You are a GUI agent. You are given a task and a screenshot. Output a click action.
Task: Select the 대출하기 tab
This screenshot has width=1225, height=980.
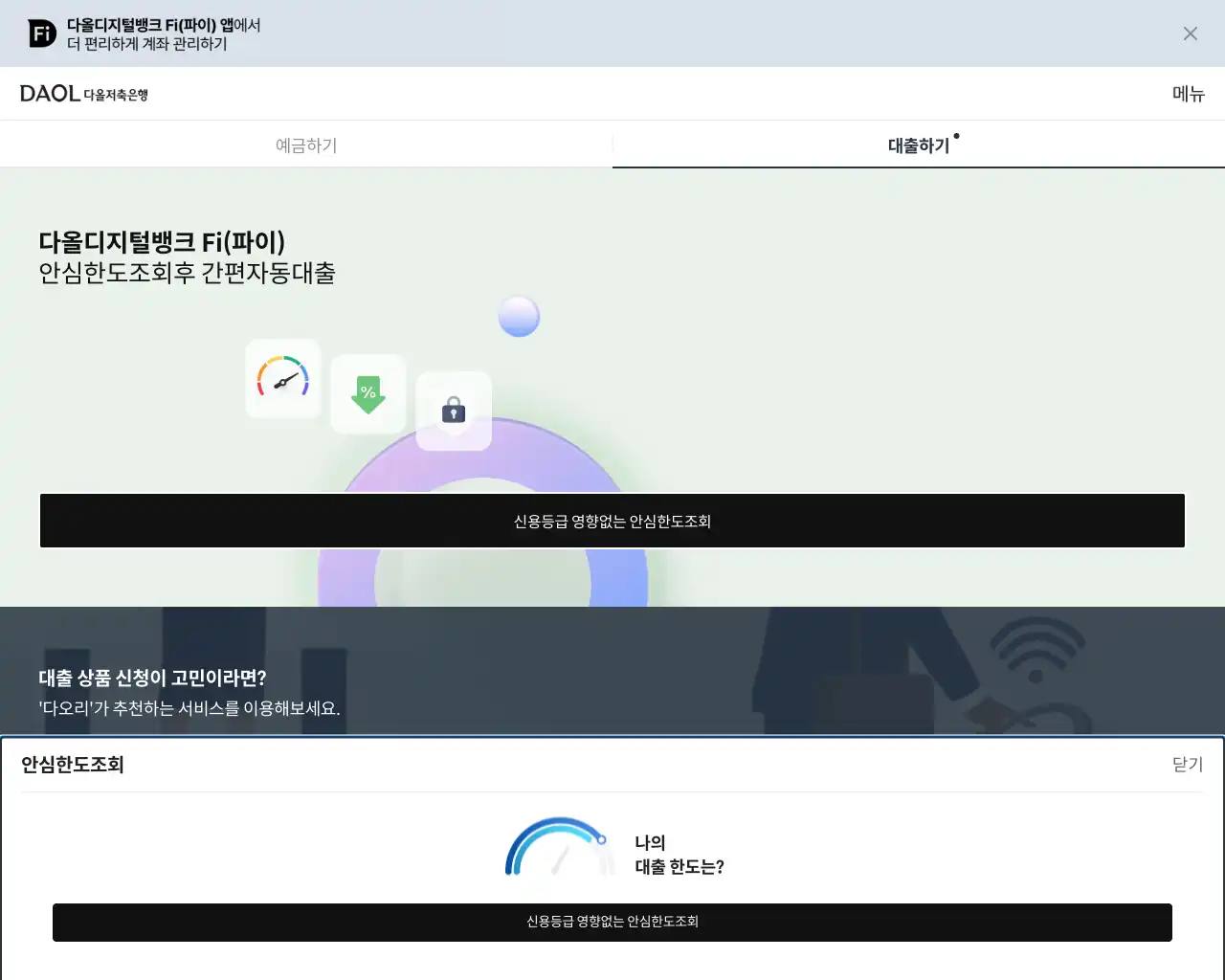pyautogui.click(x=919, y=145)
